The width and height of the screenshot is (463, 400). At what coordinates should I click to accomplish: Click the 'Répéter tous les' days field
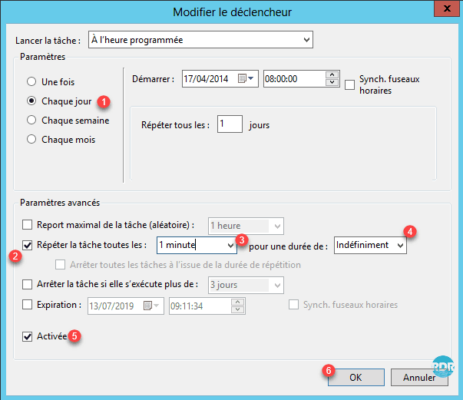click(230, 124)
